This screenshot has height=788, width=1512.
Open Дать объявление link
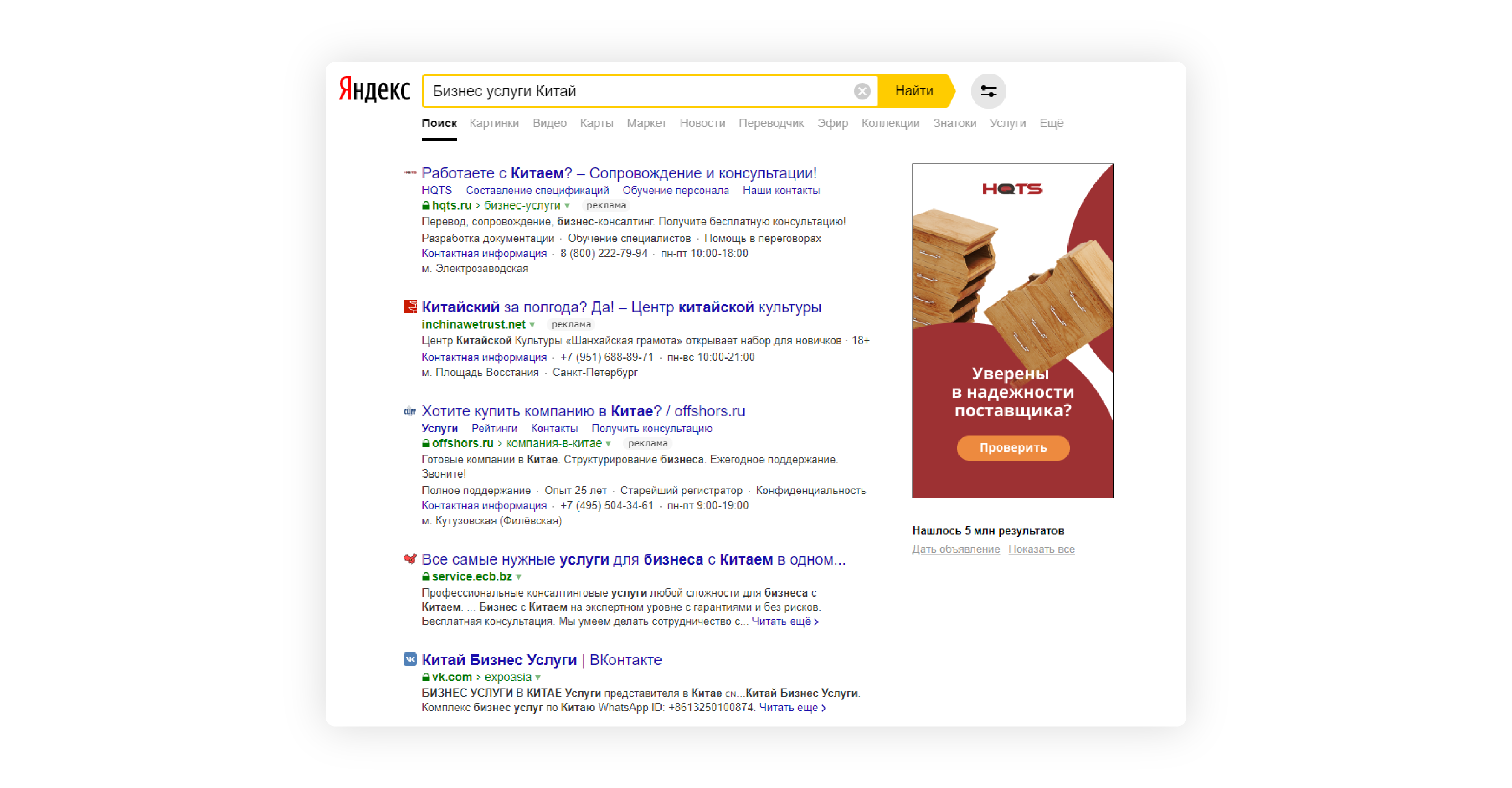click(956, 549)
